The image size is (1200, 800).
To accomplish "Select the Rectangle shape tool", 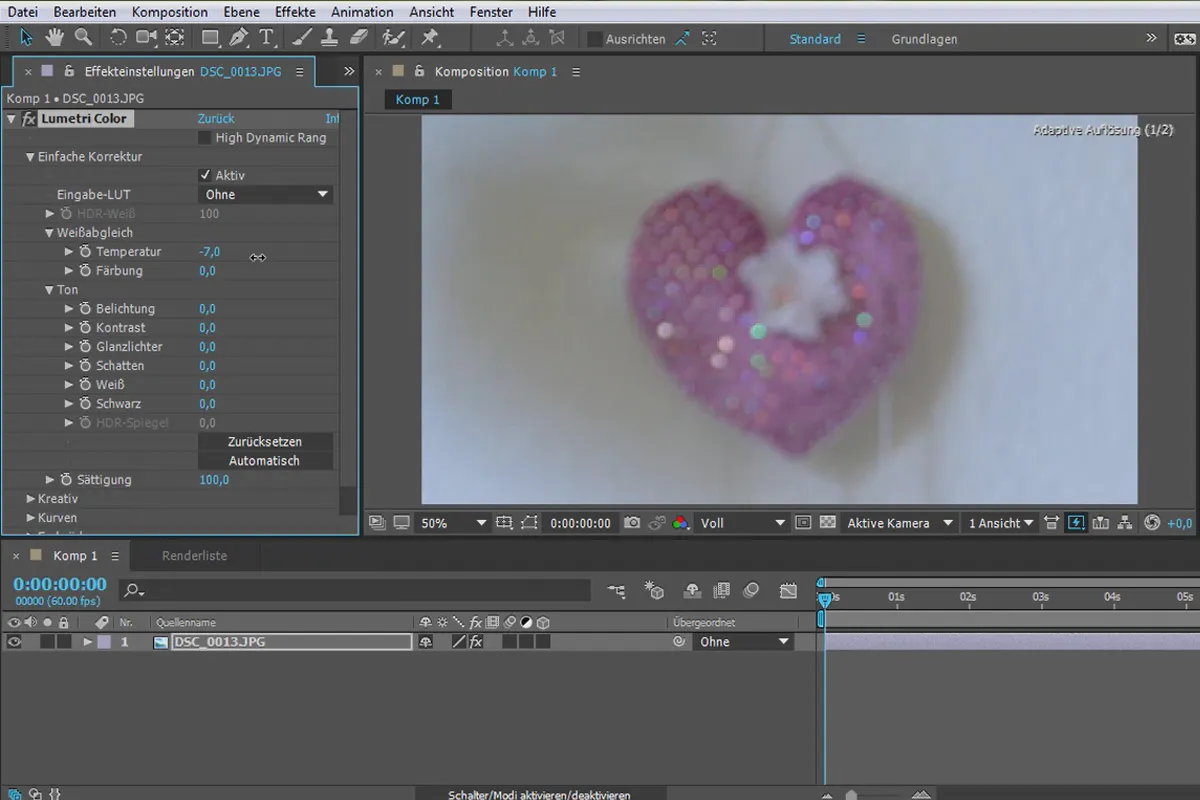I will click(x=210, y=38).
